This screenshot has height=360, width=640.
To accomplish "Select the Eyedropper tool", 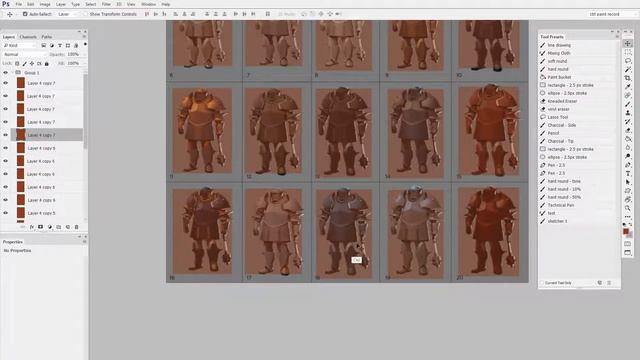I will click(x=627, y=87).
